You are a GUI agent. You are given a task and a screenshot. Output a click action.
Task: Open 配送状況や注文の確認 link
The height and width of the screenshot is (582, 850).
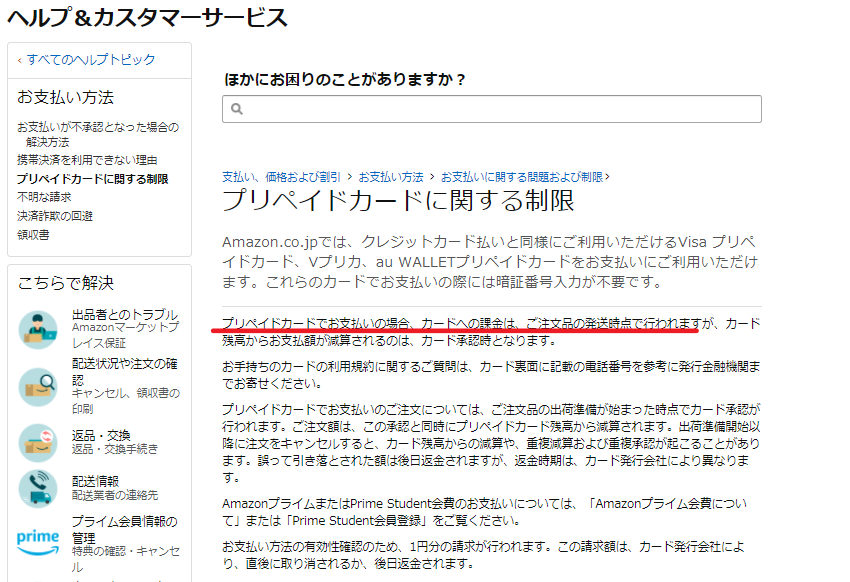coord(125,372)
